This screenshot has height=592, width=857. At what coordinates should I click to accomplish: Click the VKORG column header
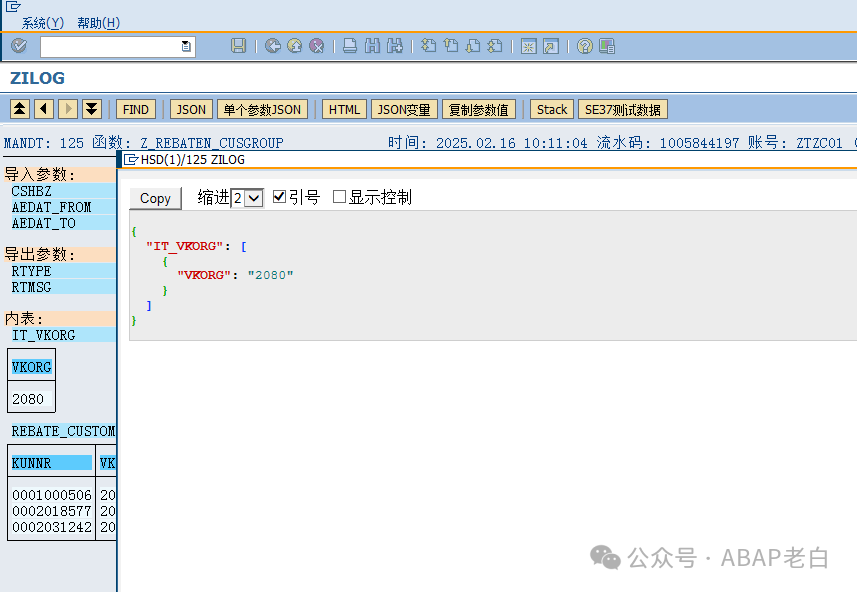(32, 367)
